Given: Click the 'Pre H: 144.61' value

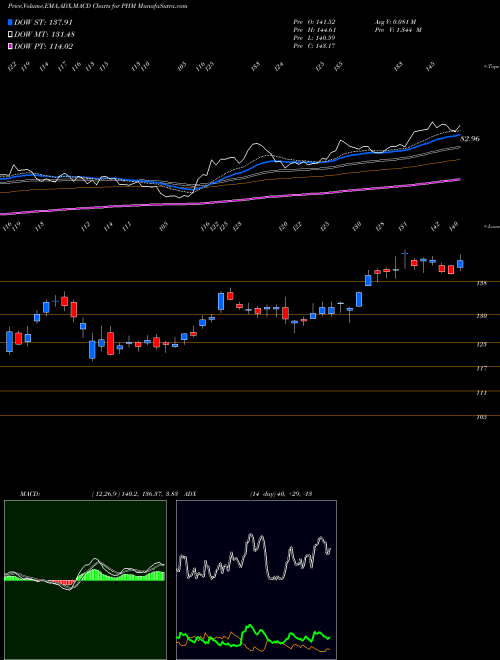Looking at the screenshot, I should click(314, 30).
